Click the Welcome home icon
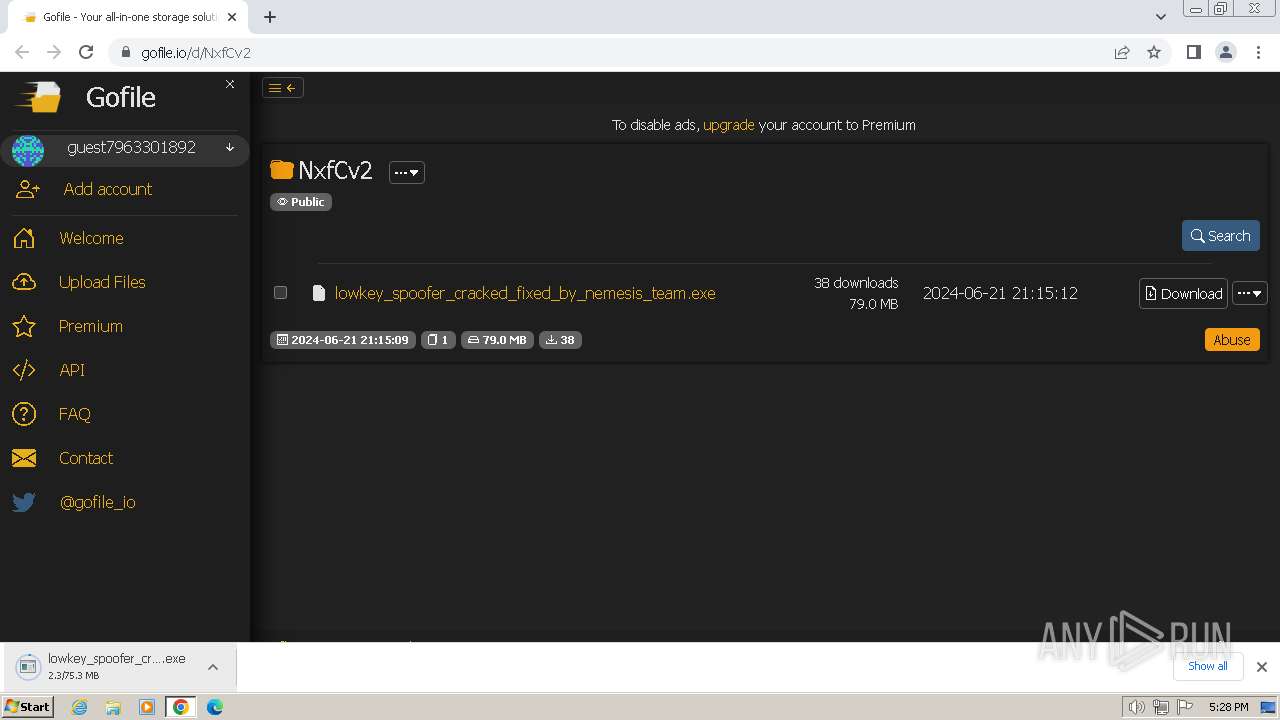Viewport: 1280px width, 720px height. click(24, 238)
